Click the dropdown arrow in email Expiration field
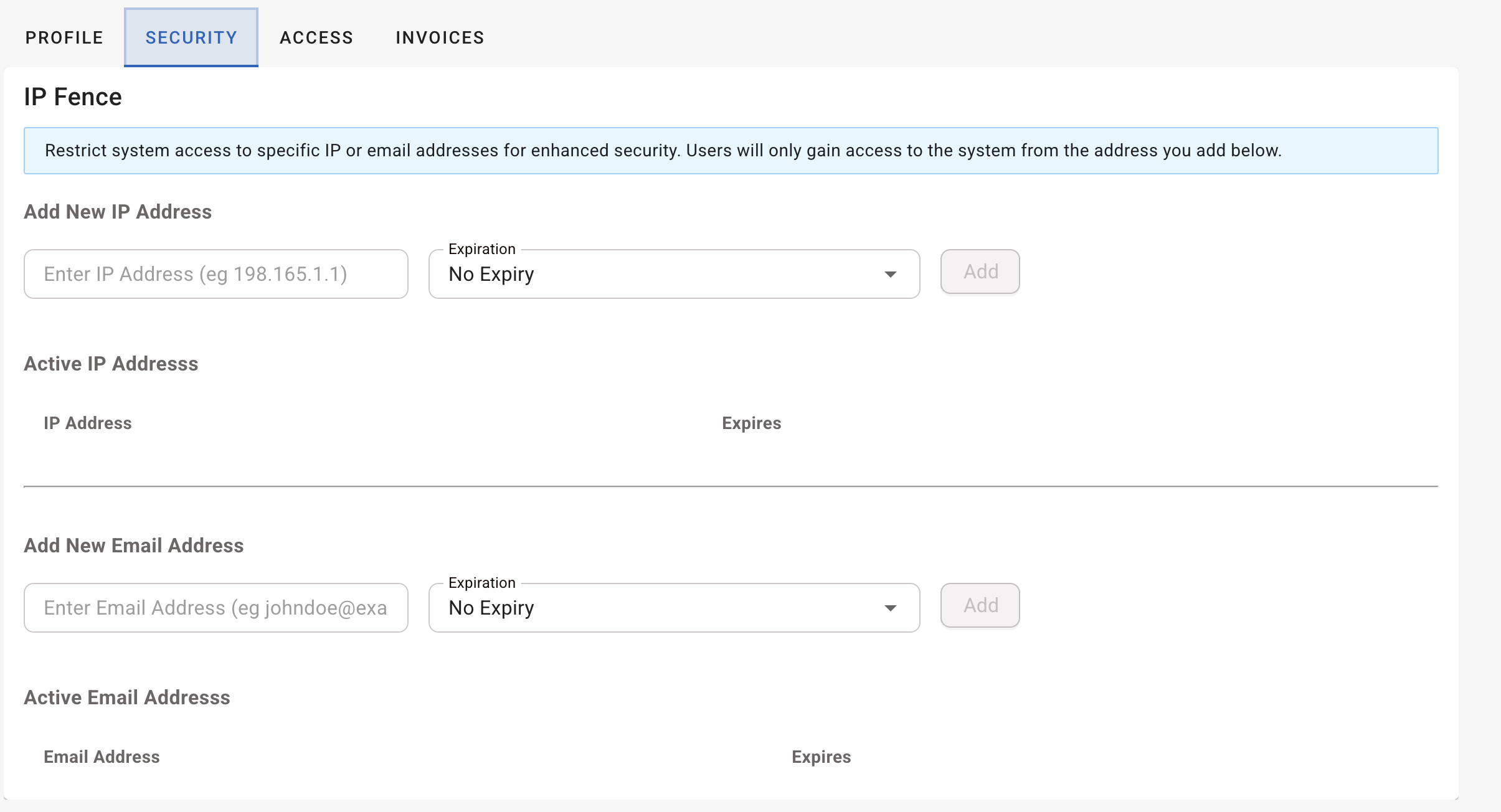1501x812 pixels. click(x=891, y=608)
